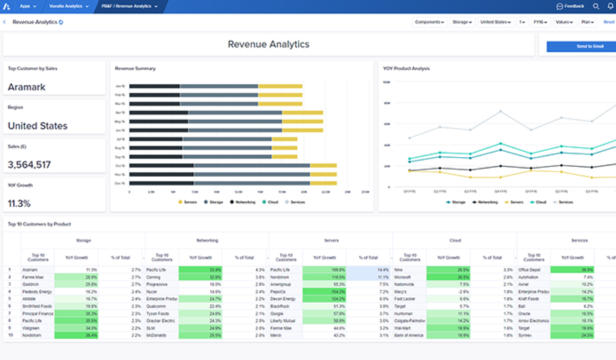Image resolution: width=616 pixels, height=360 pixels.
Task: Expand the United States filter dropdown
Action: 495,22
